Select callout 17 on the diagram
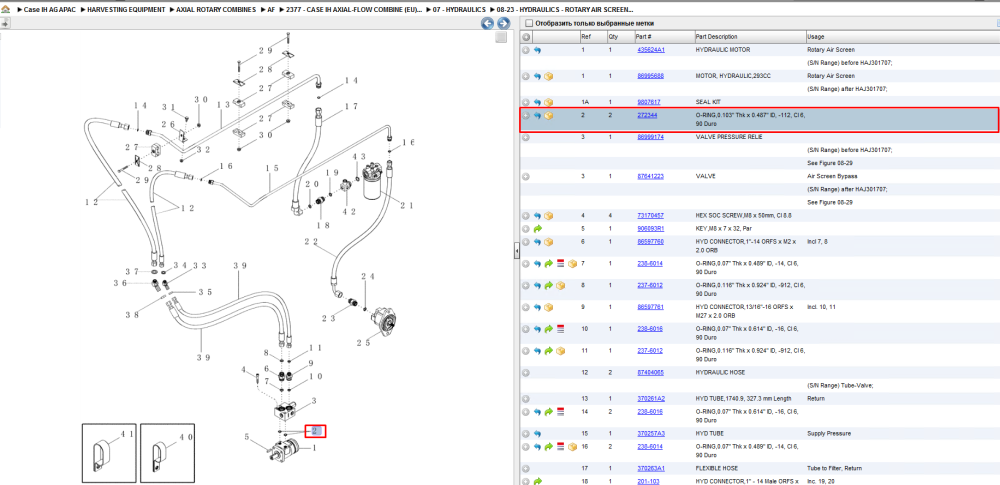This screenshot has width=1000, height=485. pyautogui.click(x=351, y=106)
